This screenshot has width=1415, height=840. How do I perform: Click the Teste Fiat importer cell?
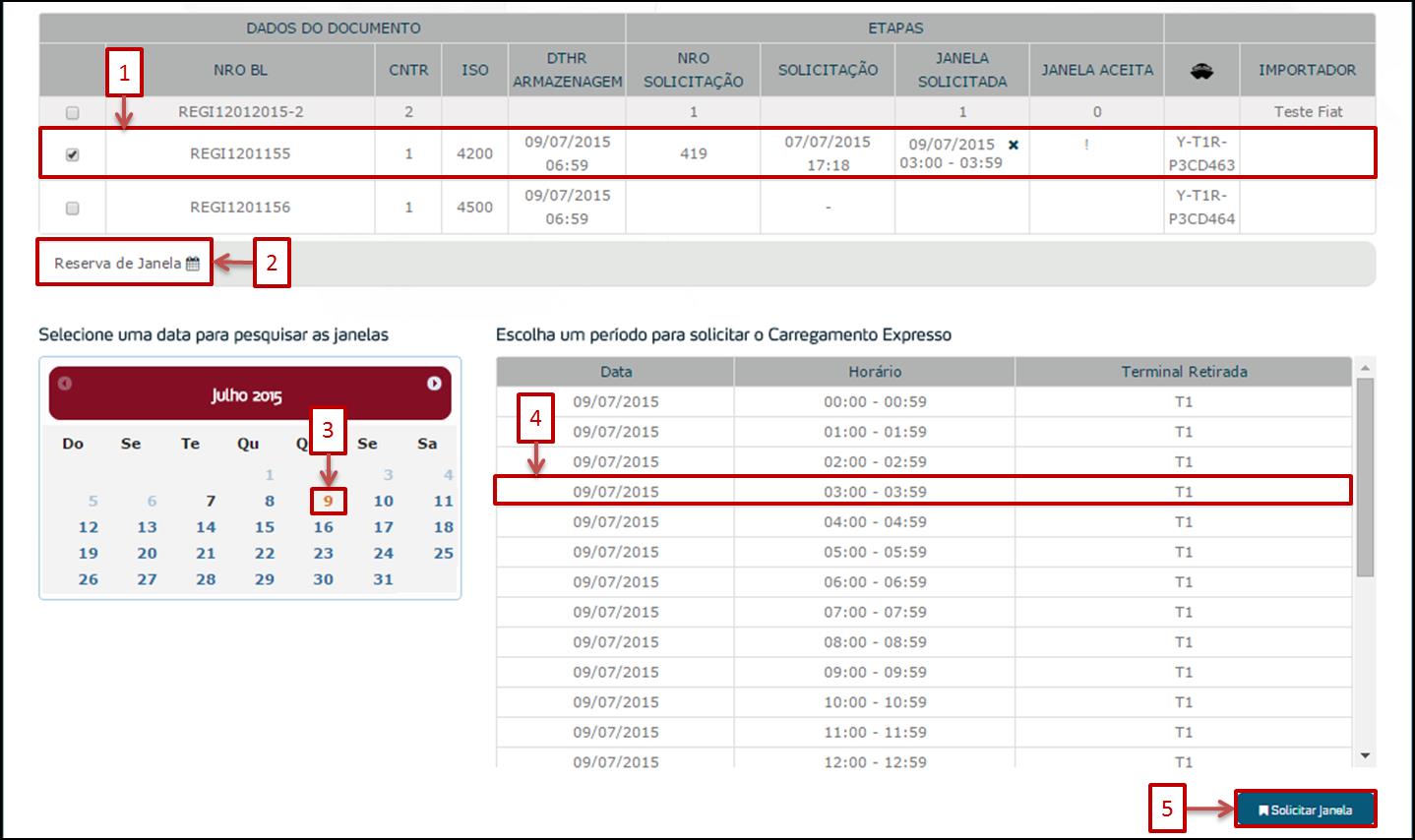tap(1308, 112)
